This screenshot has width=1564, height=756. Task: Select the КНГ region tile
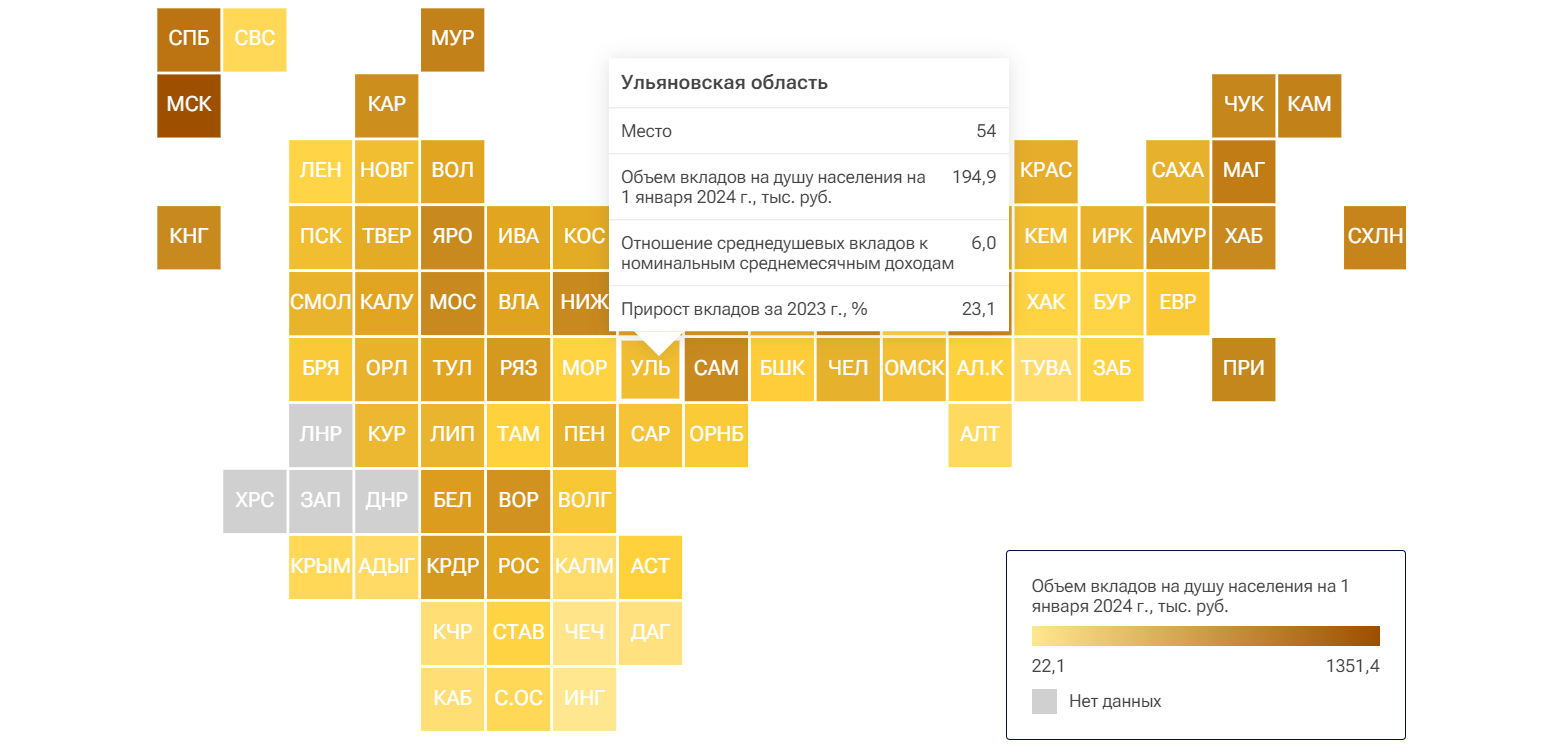[x=189, y=237]
